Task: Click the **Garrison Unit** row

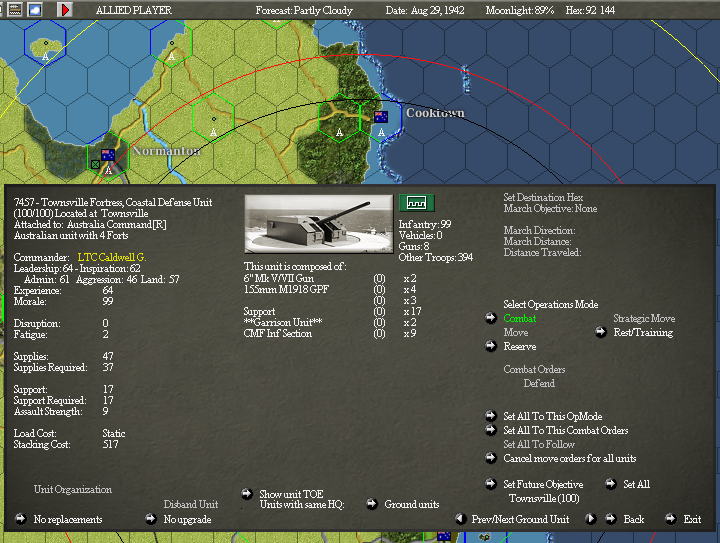Action: coord(330,322)
